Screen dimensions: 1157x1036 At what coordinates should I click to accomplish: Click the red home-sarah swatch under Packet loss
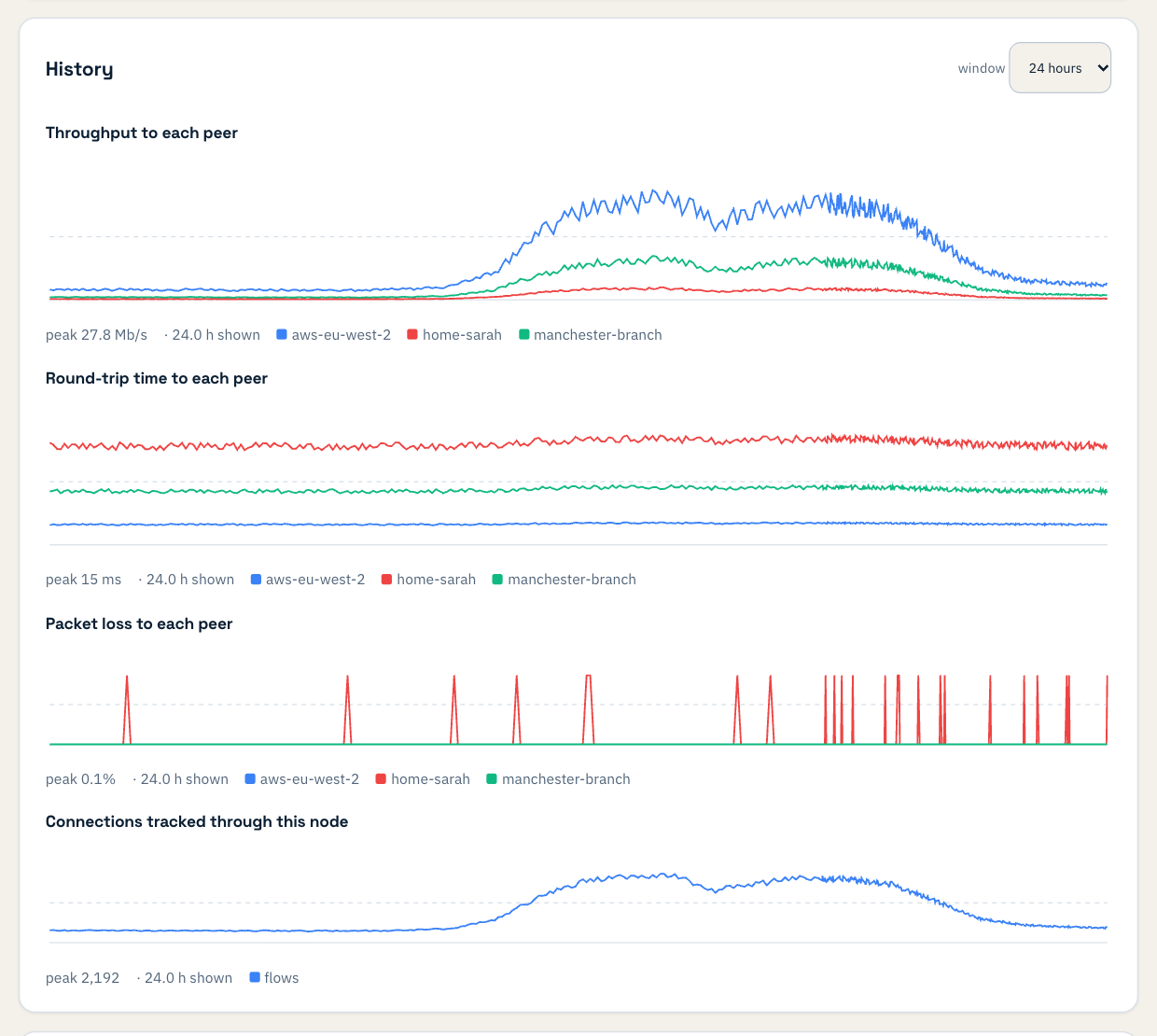381,778
